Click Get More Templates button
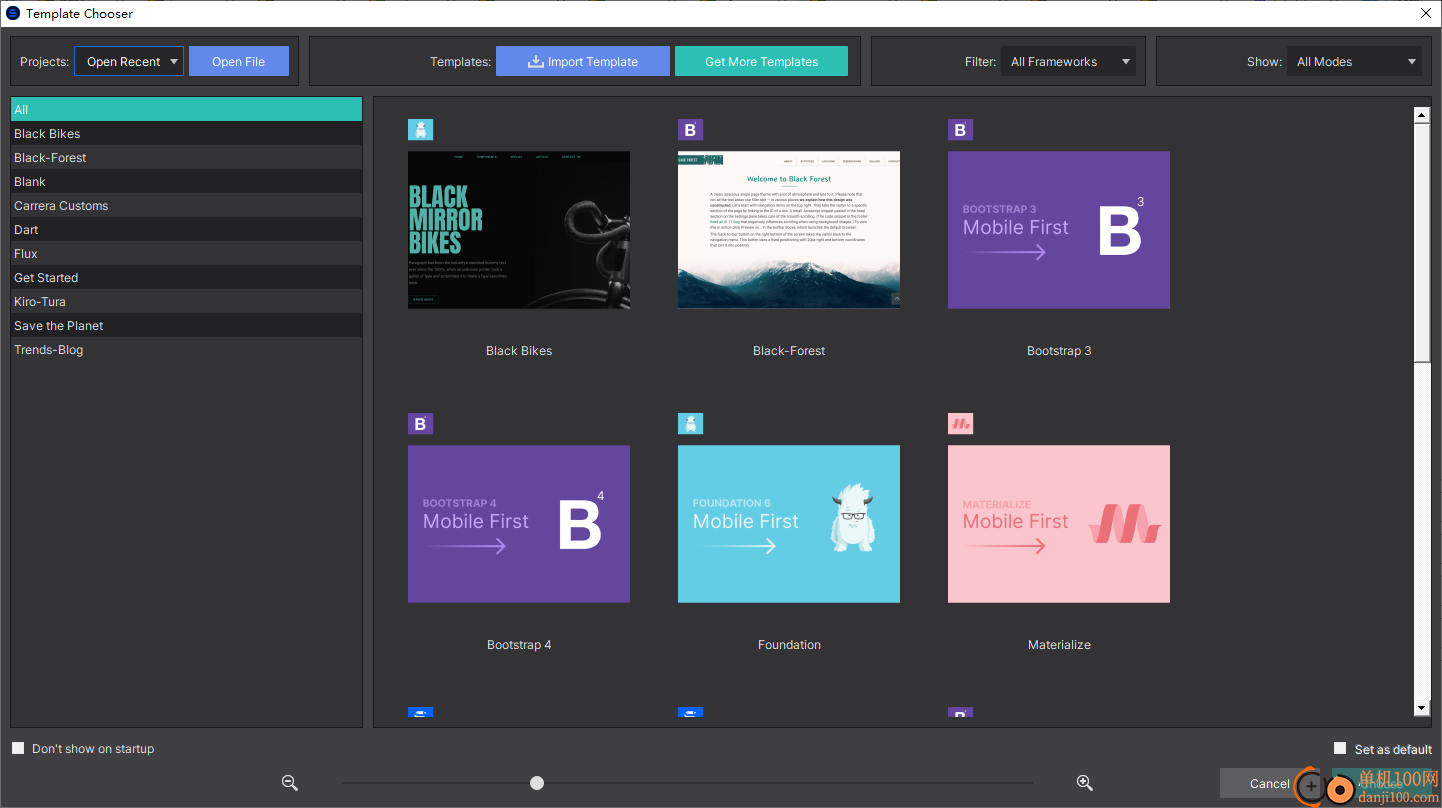This screenshot has height=808, width=1442. tap(761, 61)
